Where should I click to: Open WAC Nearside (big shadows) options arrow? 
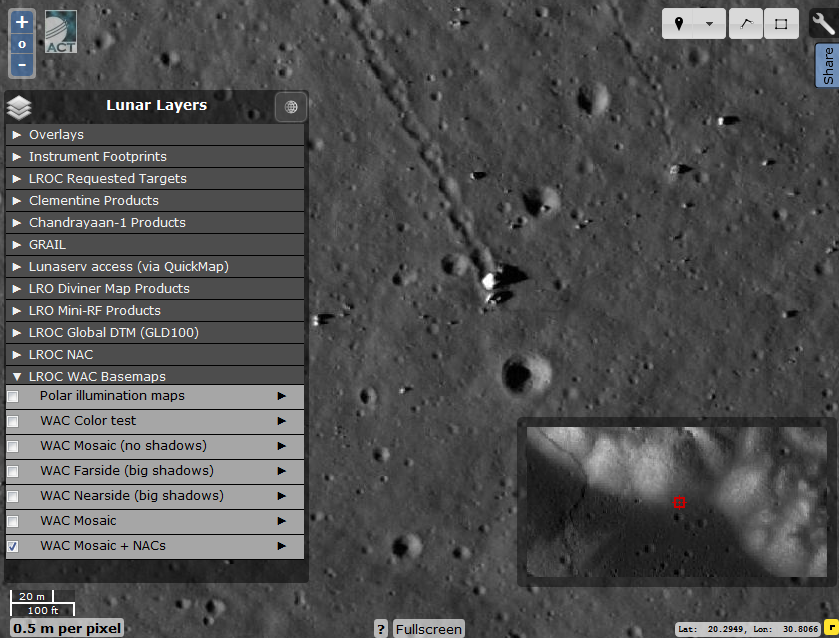pyautogui.click(x=281, y=496)
